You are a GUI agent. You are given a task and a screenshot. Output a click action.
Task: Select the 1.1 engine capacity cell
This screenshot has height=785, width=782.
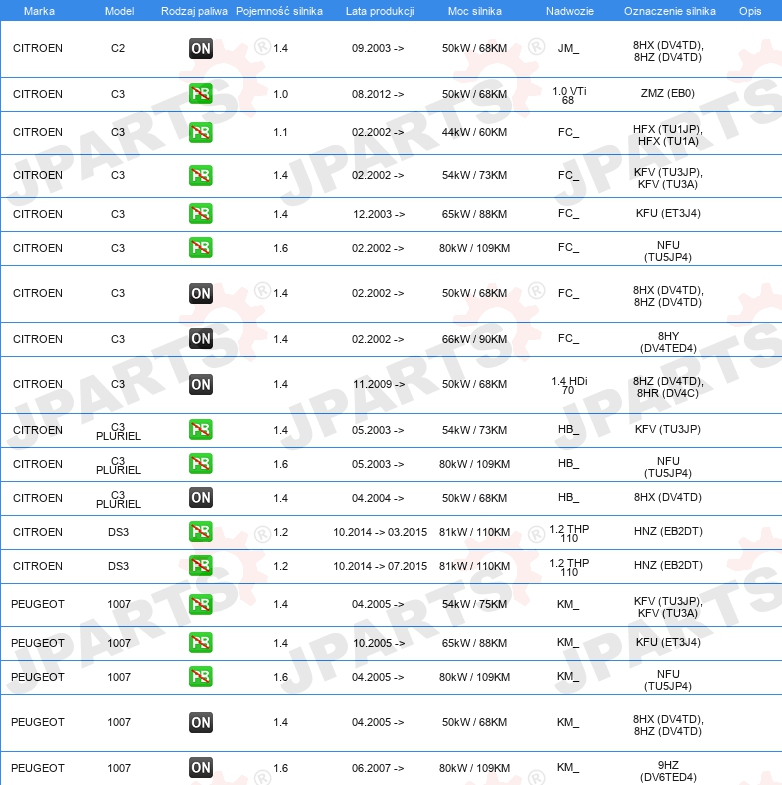pos(280,132)
